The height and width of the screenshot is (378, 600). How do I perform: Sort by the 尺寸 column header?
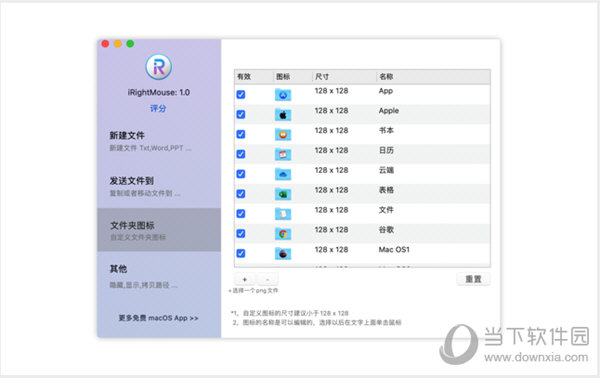pos(344,77)
